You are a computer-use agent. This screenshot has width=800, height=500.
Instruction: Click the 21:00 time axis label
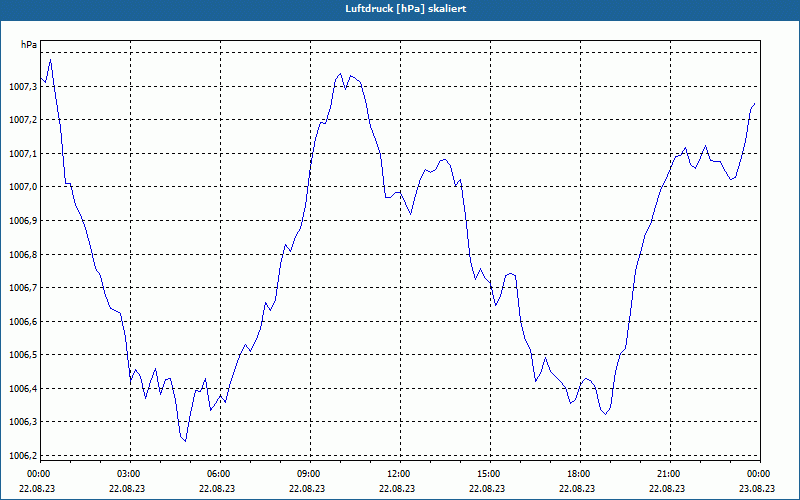pyautogui.click(x=670, y=474)
